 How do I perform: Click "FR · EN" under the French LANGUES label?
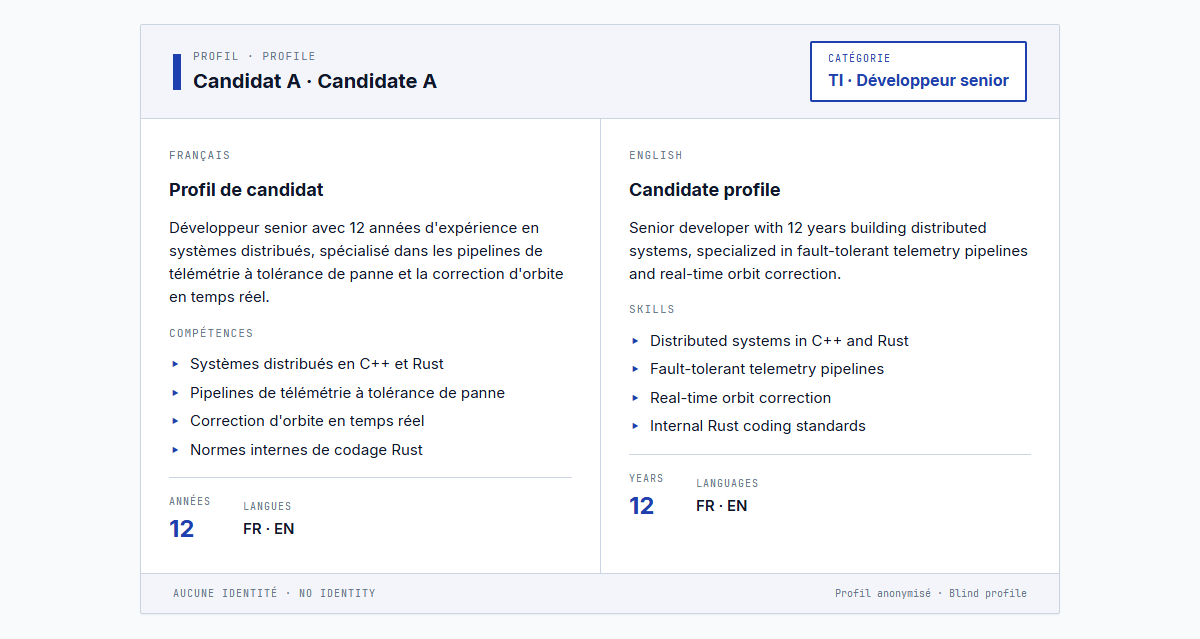[268, 529]
